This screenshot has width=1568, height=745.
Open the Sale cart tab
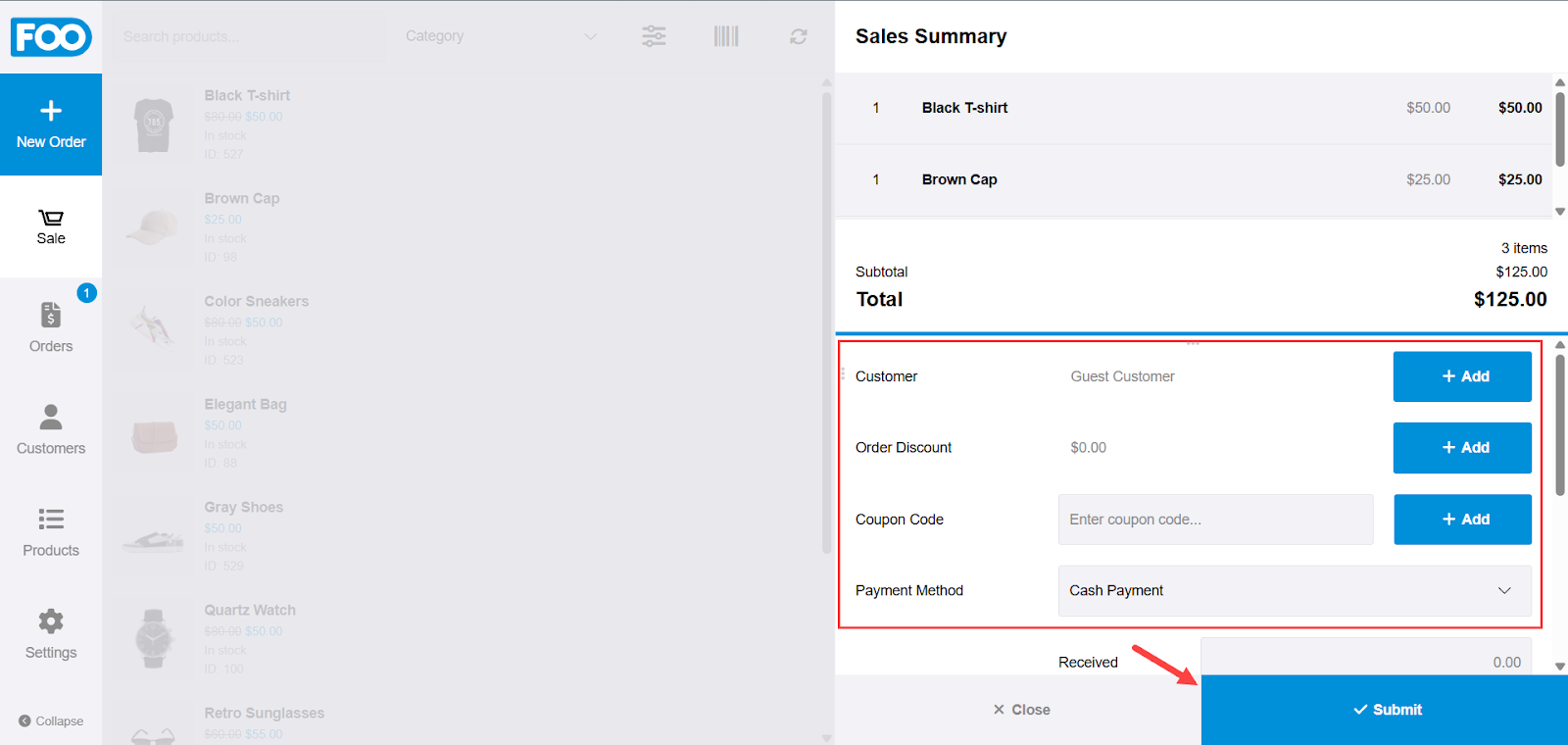51,226
